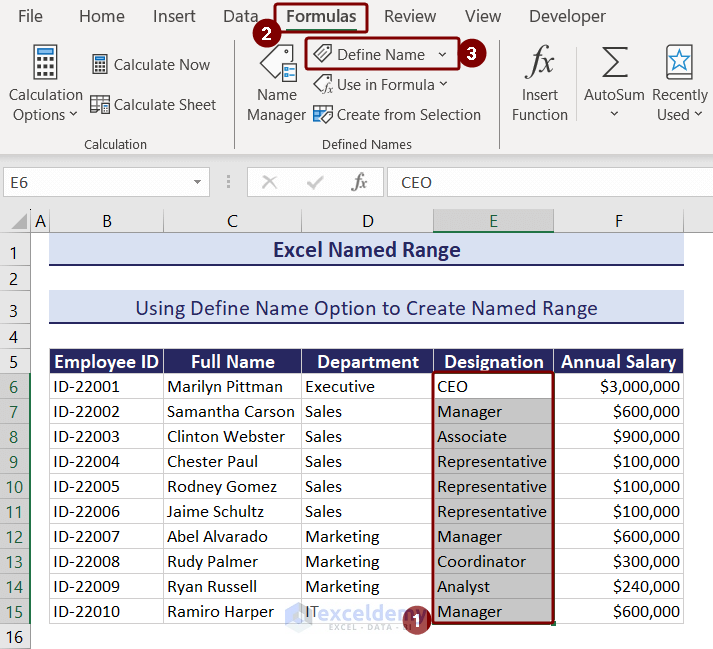Click Calculate Sheet icon
The image size is (713, 649).
100,104
